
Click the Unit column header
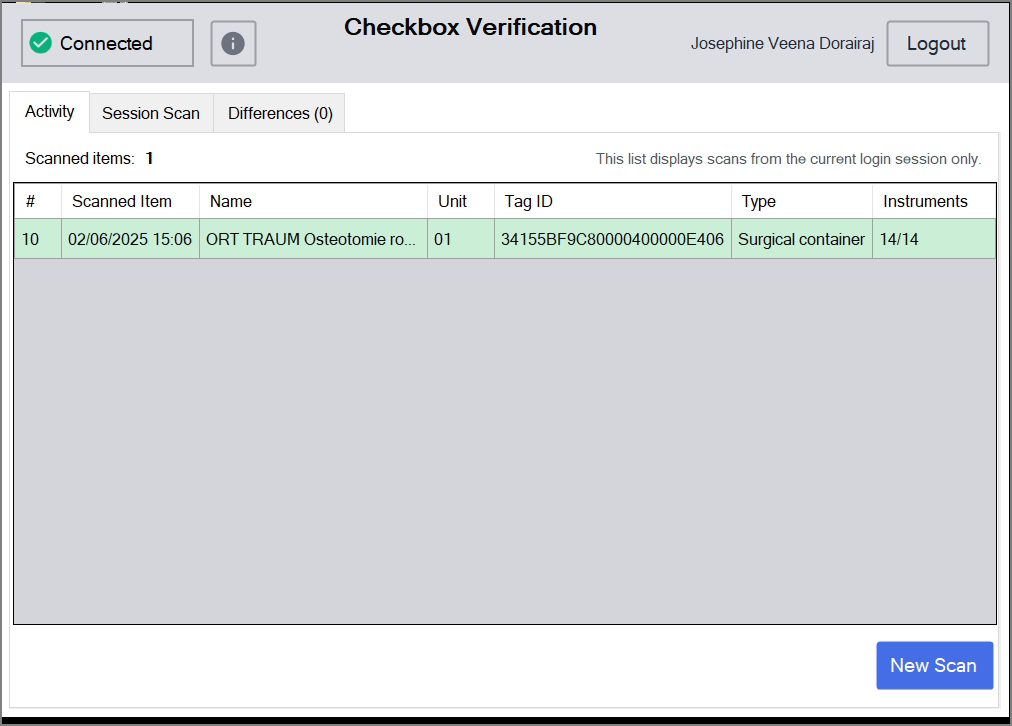tap(461, 201)
